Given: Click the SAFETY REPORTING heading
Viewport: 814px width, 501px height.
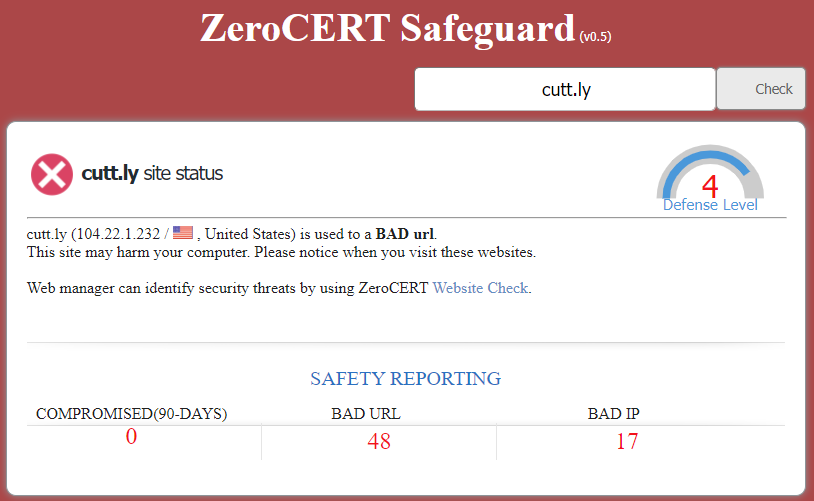Looking at the screenshot, I should click(405, 378).
